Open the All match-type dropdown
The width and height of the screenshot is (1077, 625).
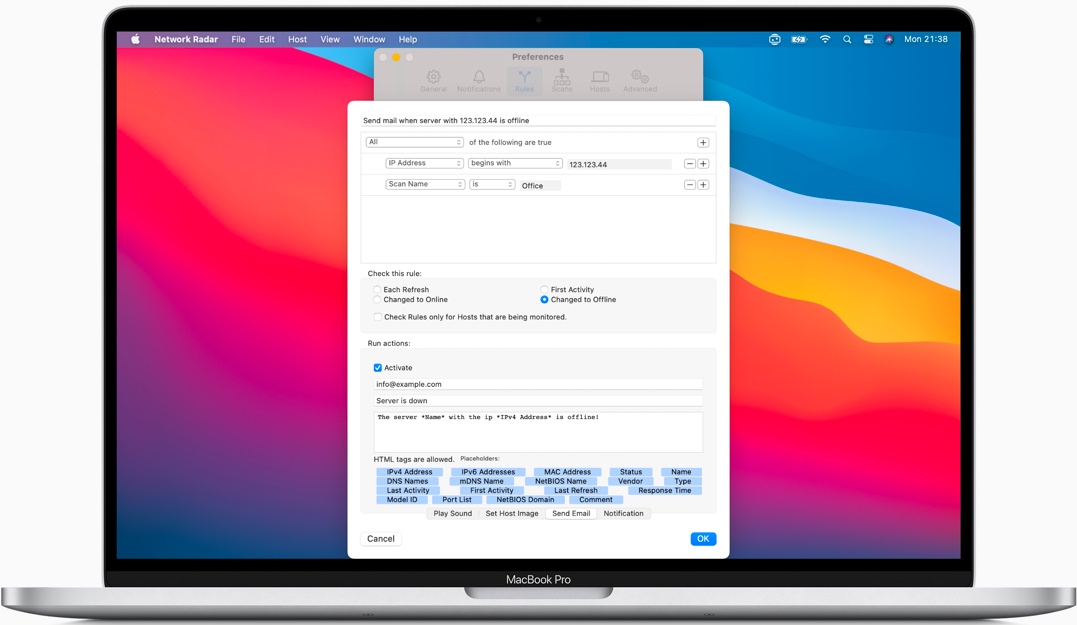click(414, 143)
